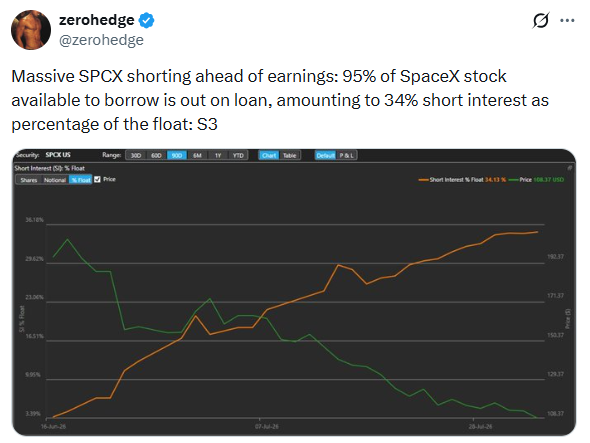The height and width of the screenshot is (443, 590).
Task: Click the pin icon at chart corner
Action: 570,168
